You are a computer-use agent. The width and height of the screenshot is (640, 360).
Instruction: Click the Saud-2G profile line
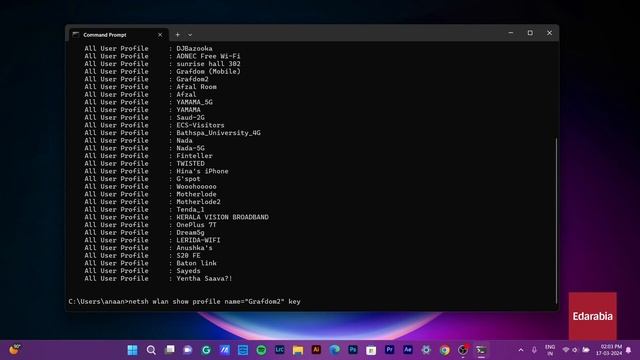point(144,118)
